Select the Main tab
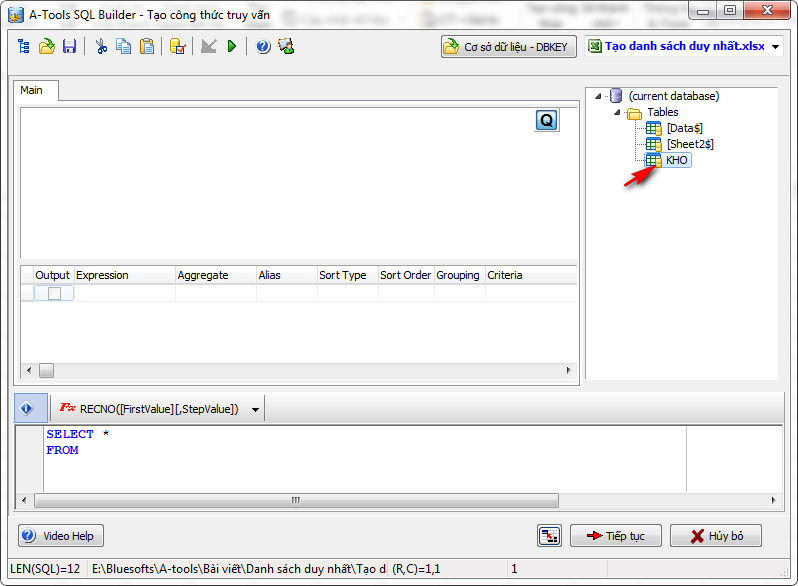This screenshot has height=586, width=798. [x=32, y=90]
